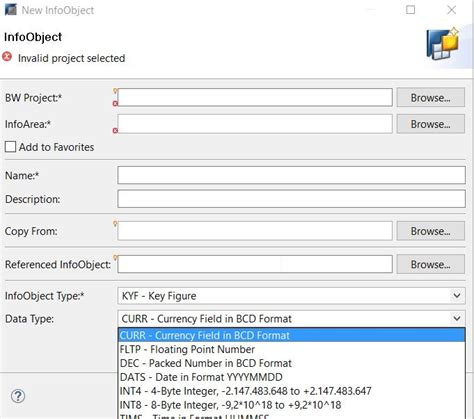Click the InfoObject wizard banner icon
The width and height of the screenshot is (474, 419).
click(x=443, y=44)
